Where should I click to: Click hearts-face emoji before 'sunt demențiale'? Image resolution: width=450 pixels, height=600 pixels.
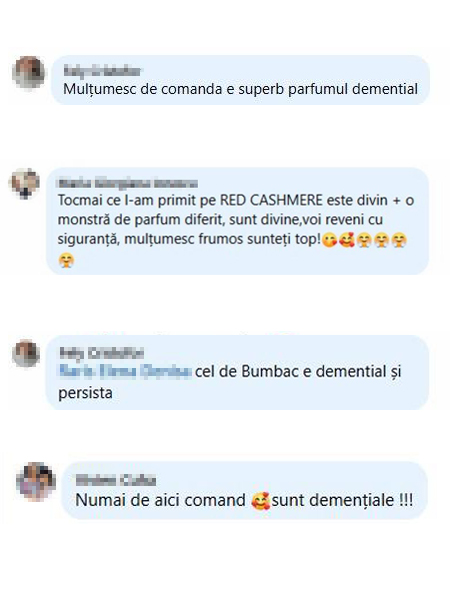tap(260, 501)
